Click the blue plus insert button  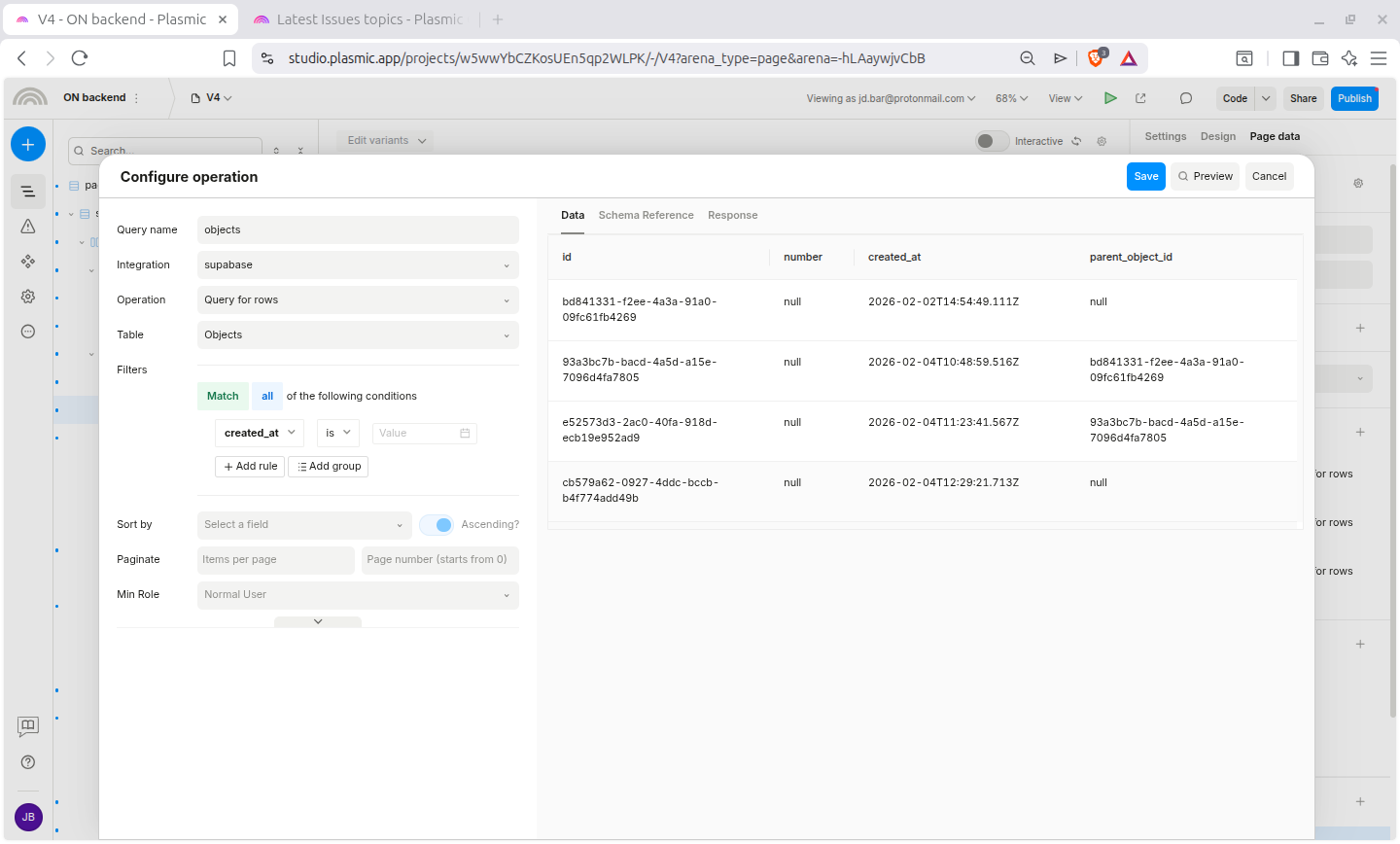coord(27,145)
